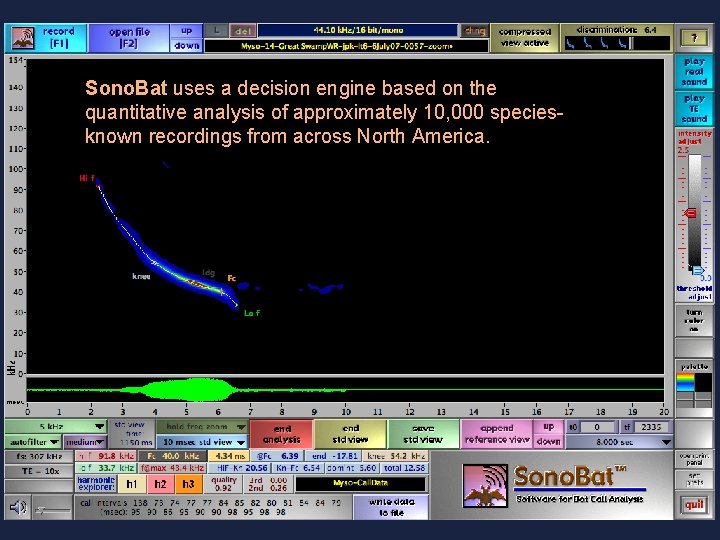Viewport: 720px width, 540px height.
Task: Click the t0 input field
Action: (596, 427)
